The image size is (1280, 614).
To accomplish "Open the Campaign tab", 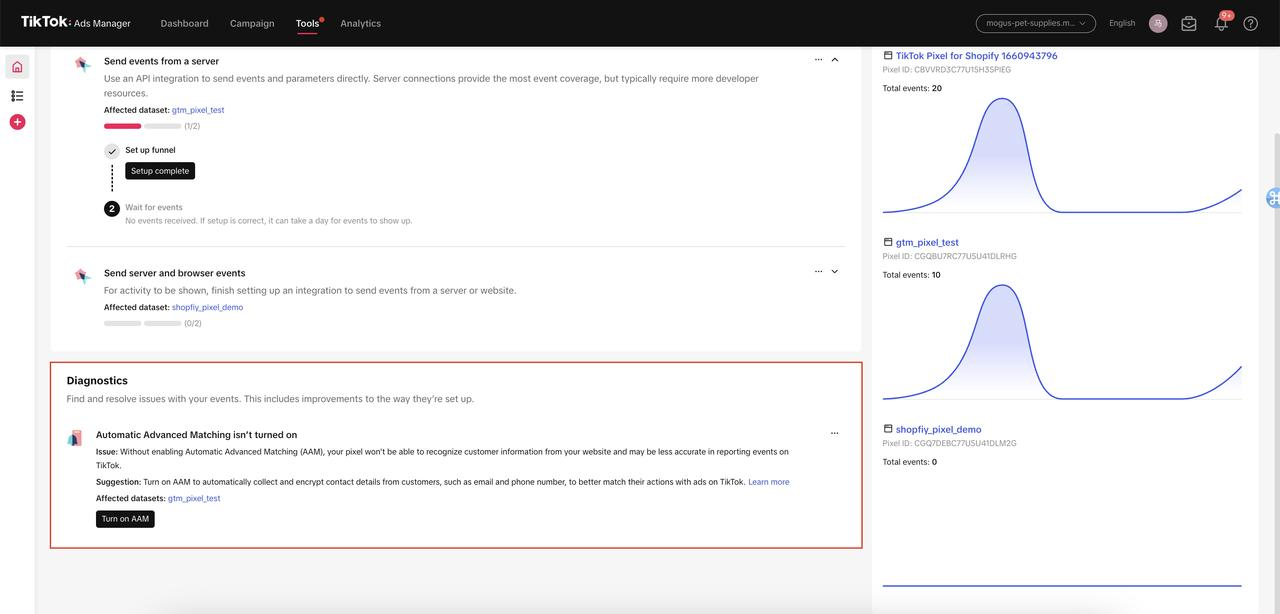I will click(x=252, y=23).
